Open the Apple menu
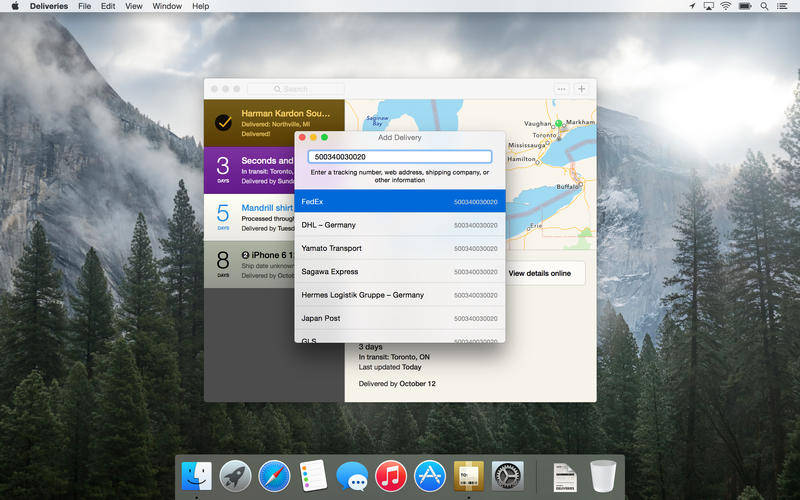Viewport: 800px width, 500px height. pyautogui.click(x=15, y=6)
